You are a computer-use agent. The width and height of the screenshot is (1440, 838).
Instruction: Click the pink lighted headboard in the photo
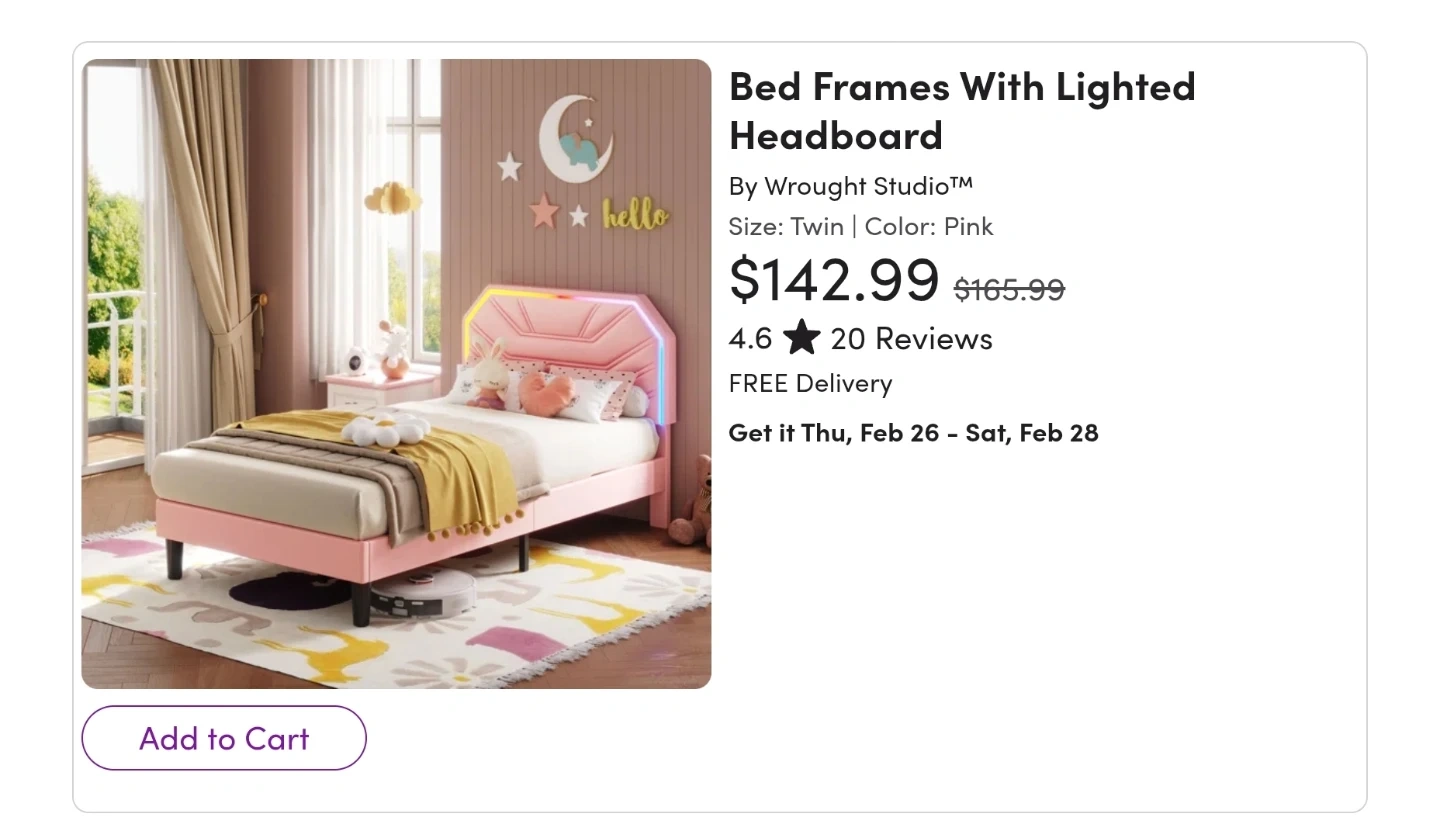(x=570, y=330)
